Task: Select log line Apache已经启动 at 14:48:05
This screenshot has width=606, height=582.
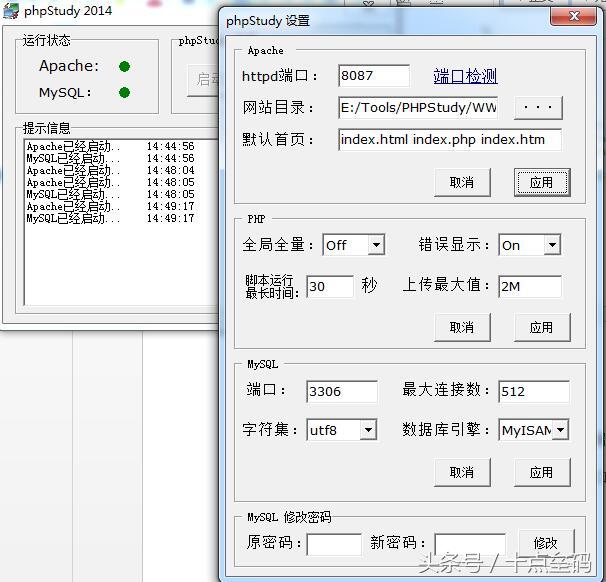Action: (111, 182)
